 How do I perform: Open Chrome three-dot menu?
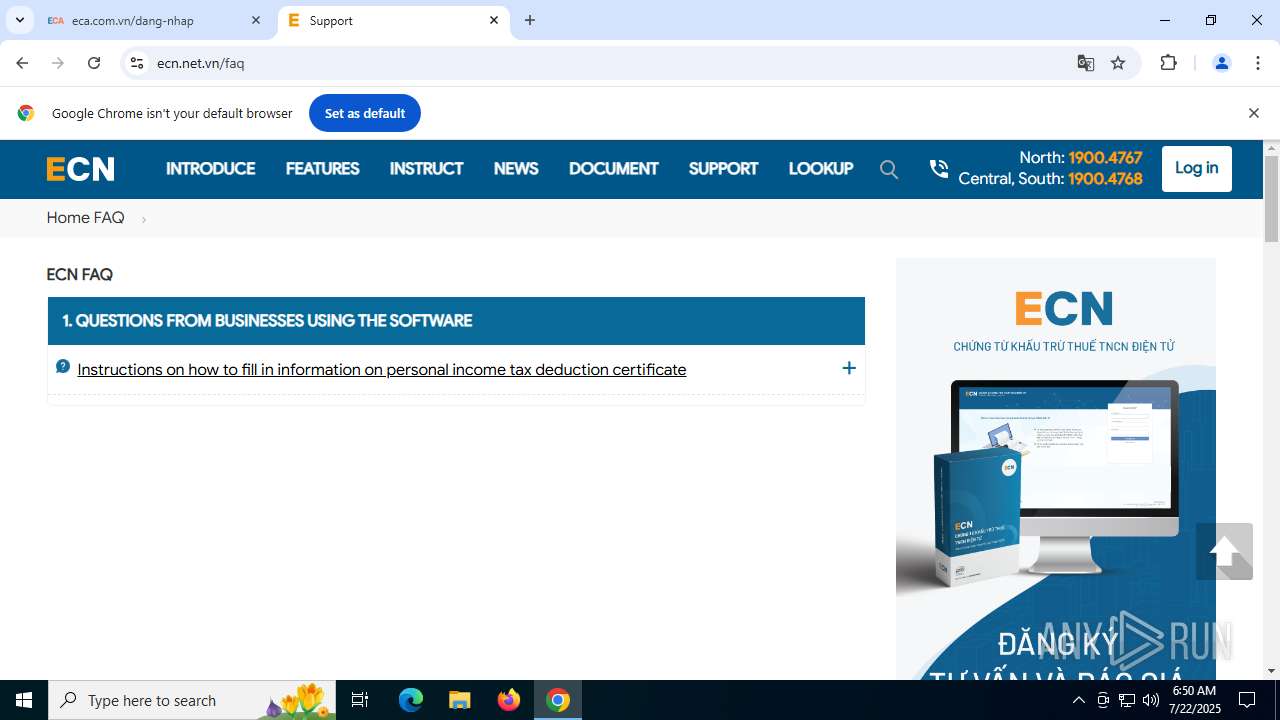coord(1258,63)
